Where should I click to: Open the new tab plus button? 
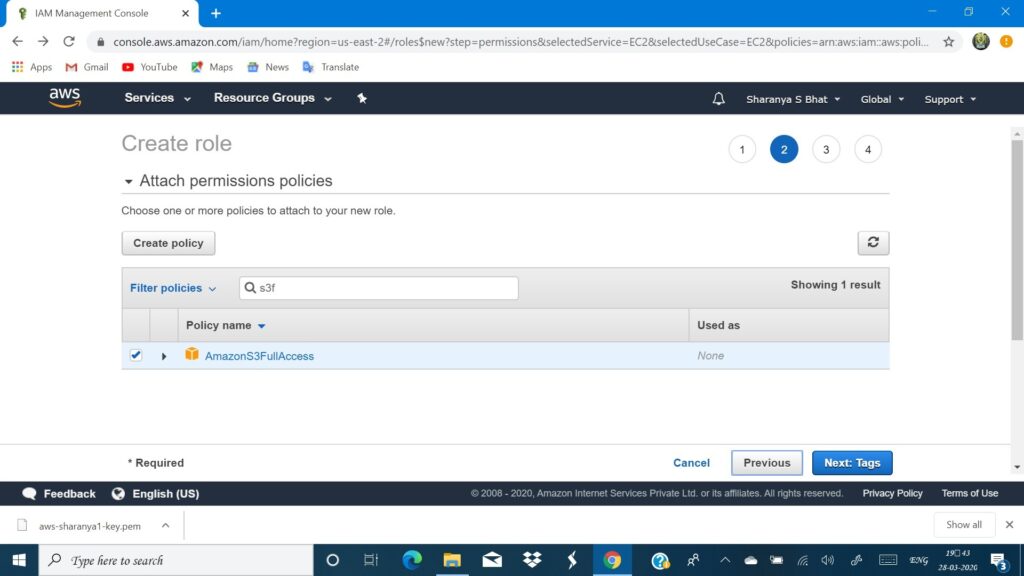216,13
